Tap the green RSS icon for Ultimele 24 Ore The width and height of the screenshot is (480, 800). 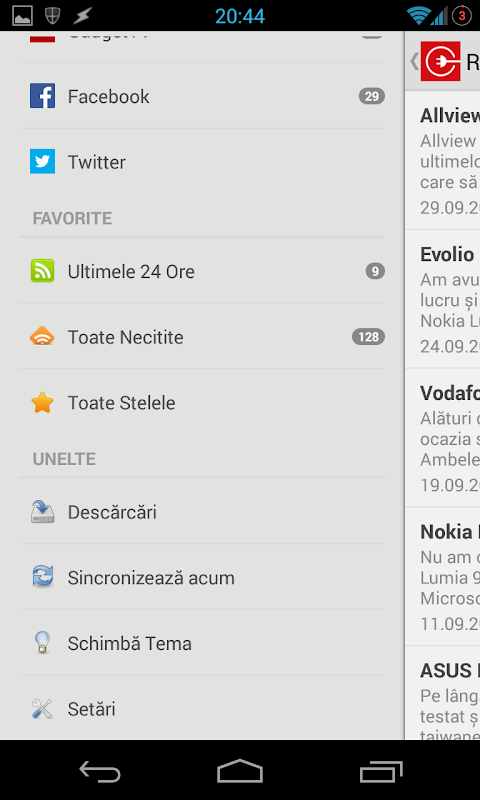42,271
